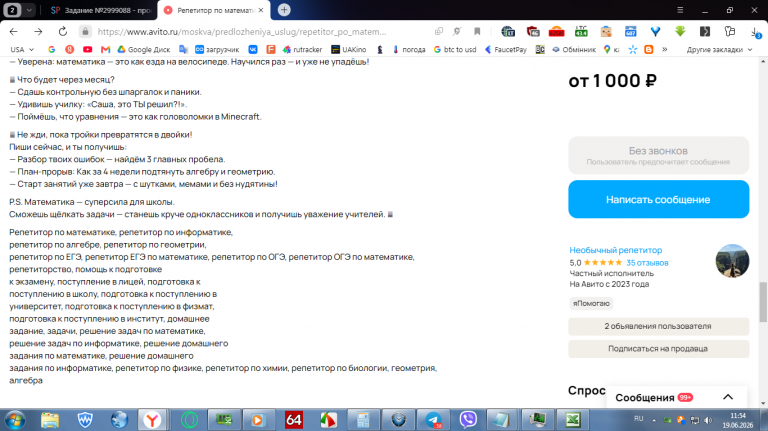Click the LTC price extension icon
Screen dimensions: 768x431
point(581,31)
